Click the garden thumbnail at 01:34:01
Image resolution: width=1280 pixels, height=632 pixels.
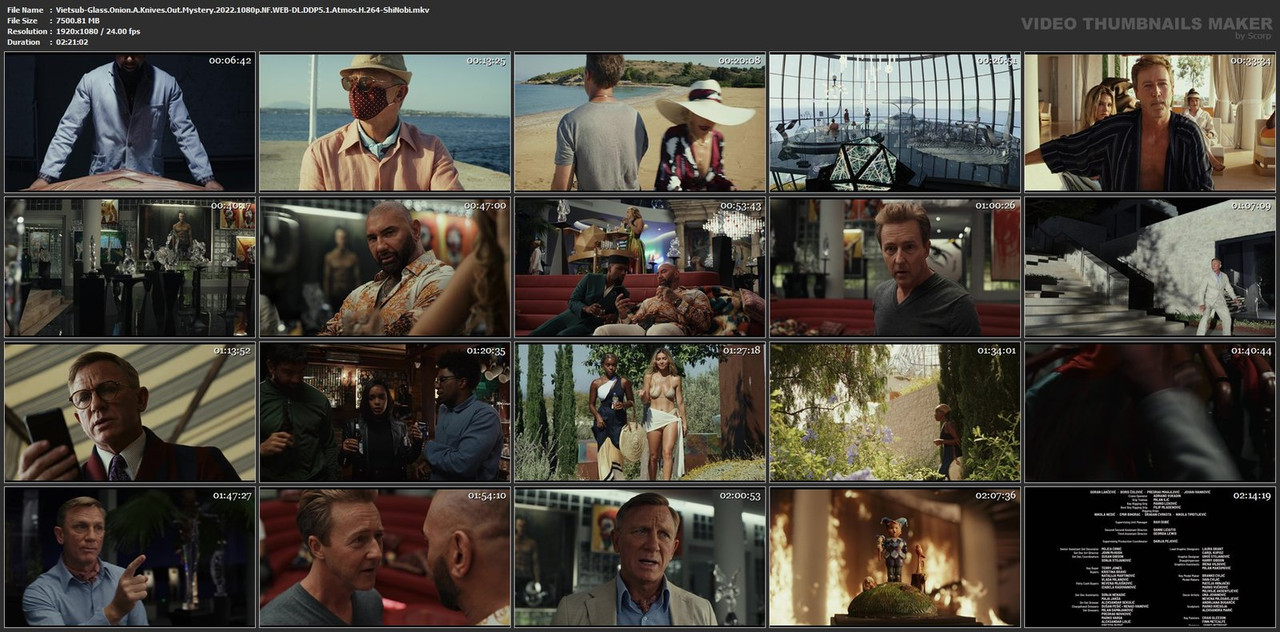click(x=895, y=412)
